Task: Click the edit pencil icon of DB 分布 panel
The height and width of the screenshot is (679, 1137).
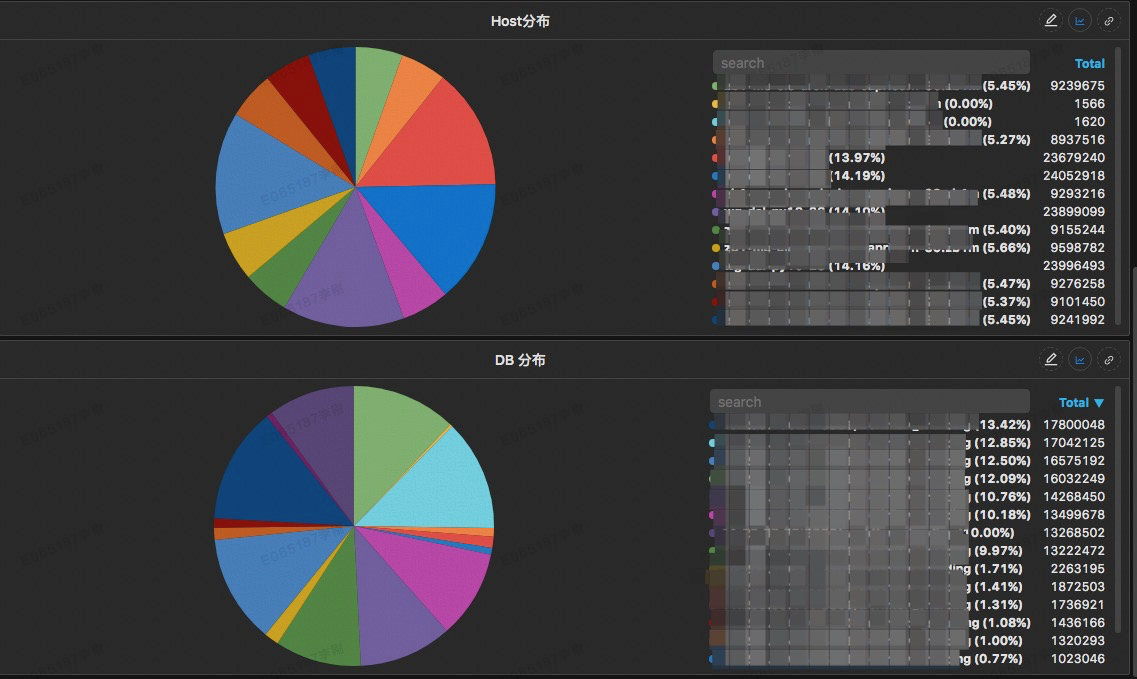Action: pyautogui.click(x=1051, y=359)
